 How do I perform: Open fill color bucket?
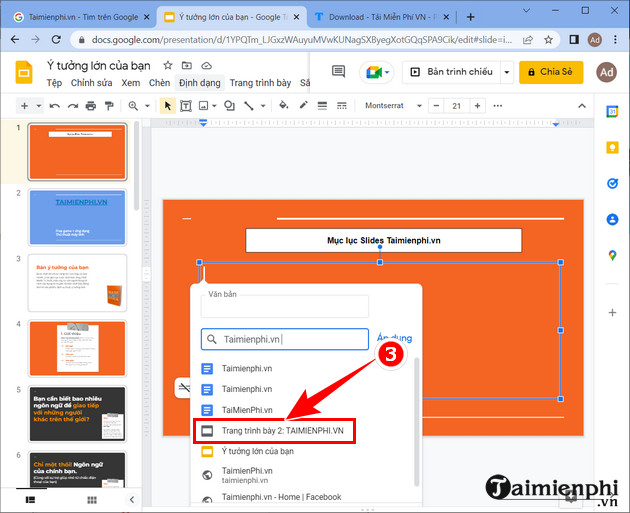(284, 105)
